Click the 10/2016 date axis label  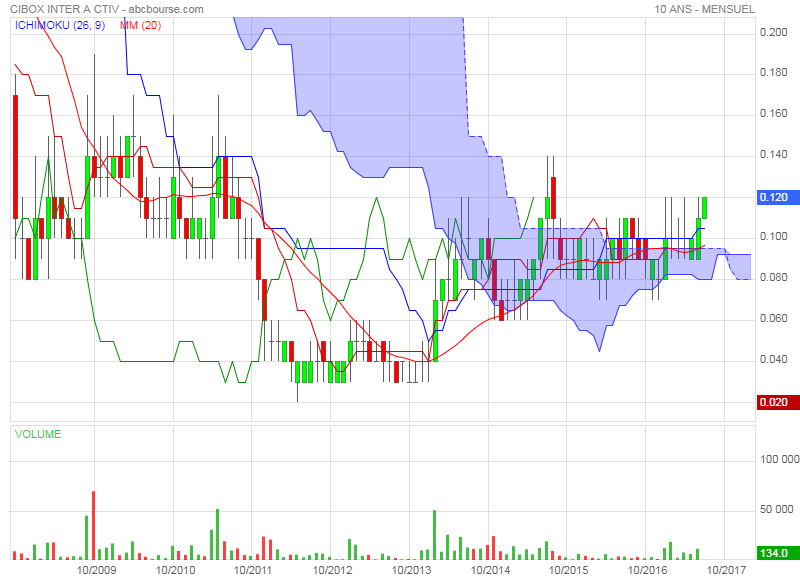tap(647, 570)
